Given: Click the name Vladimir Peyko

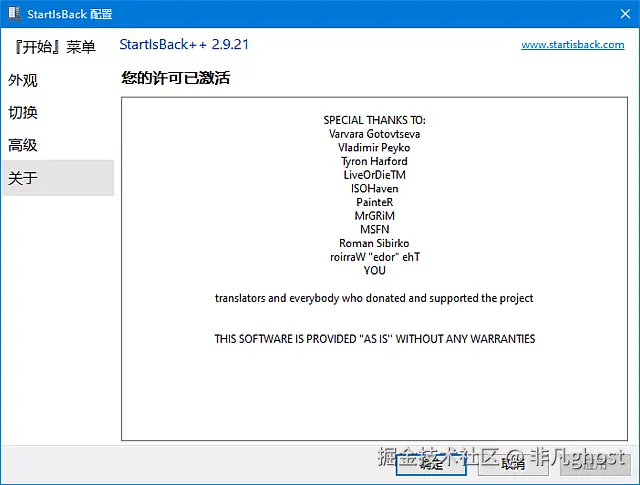Looking at the screenshot, I should [x=374, y=147].
